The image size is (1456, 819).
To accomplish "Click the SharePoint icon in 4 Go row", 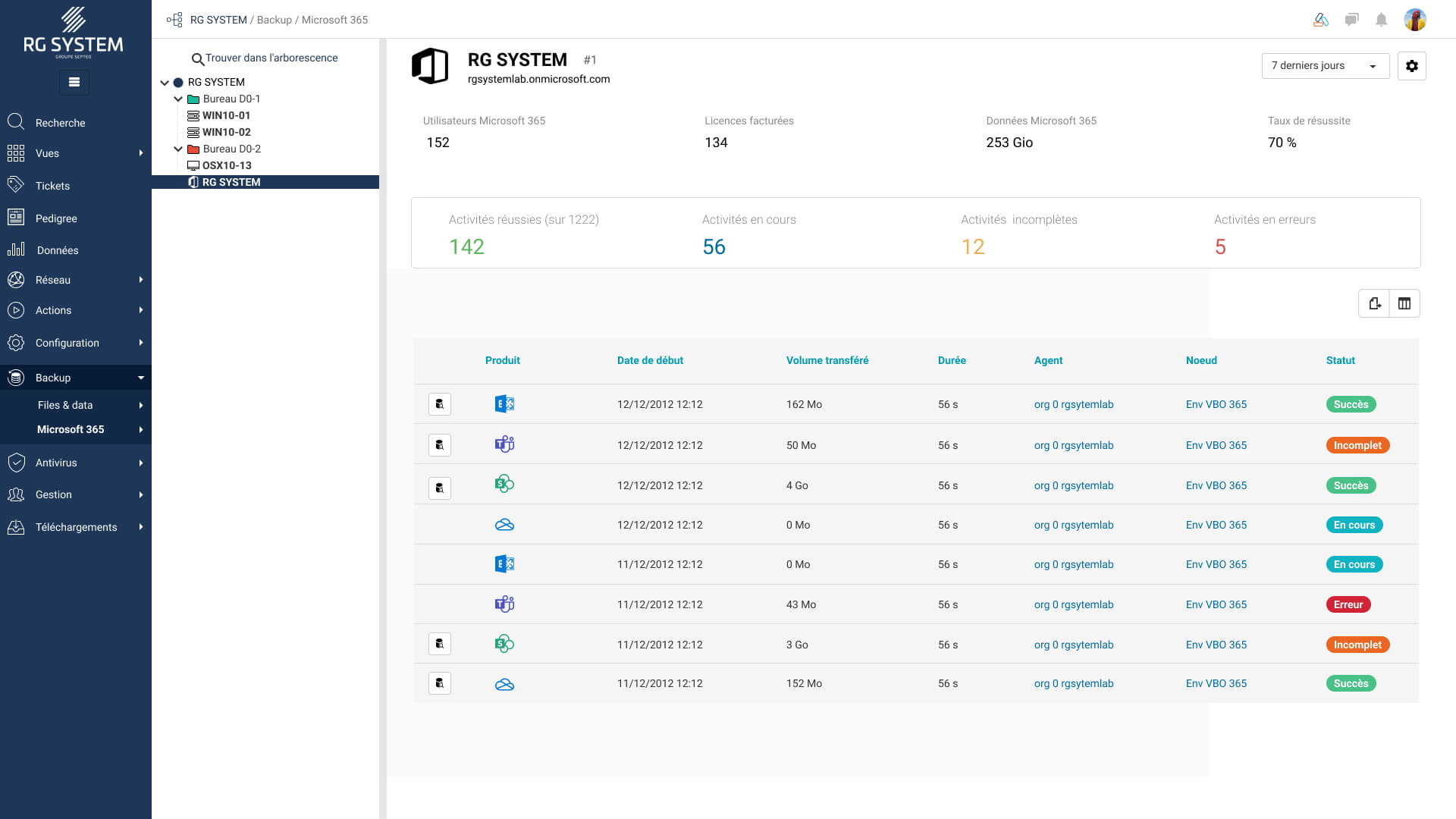I will click(x=504, y=484).
